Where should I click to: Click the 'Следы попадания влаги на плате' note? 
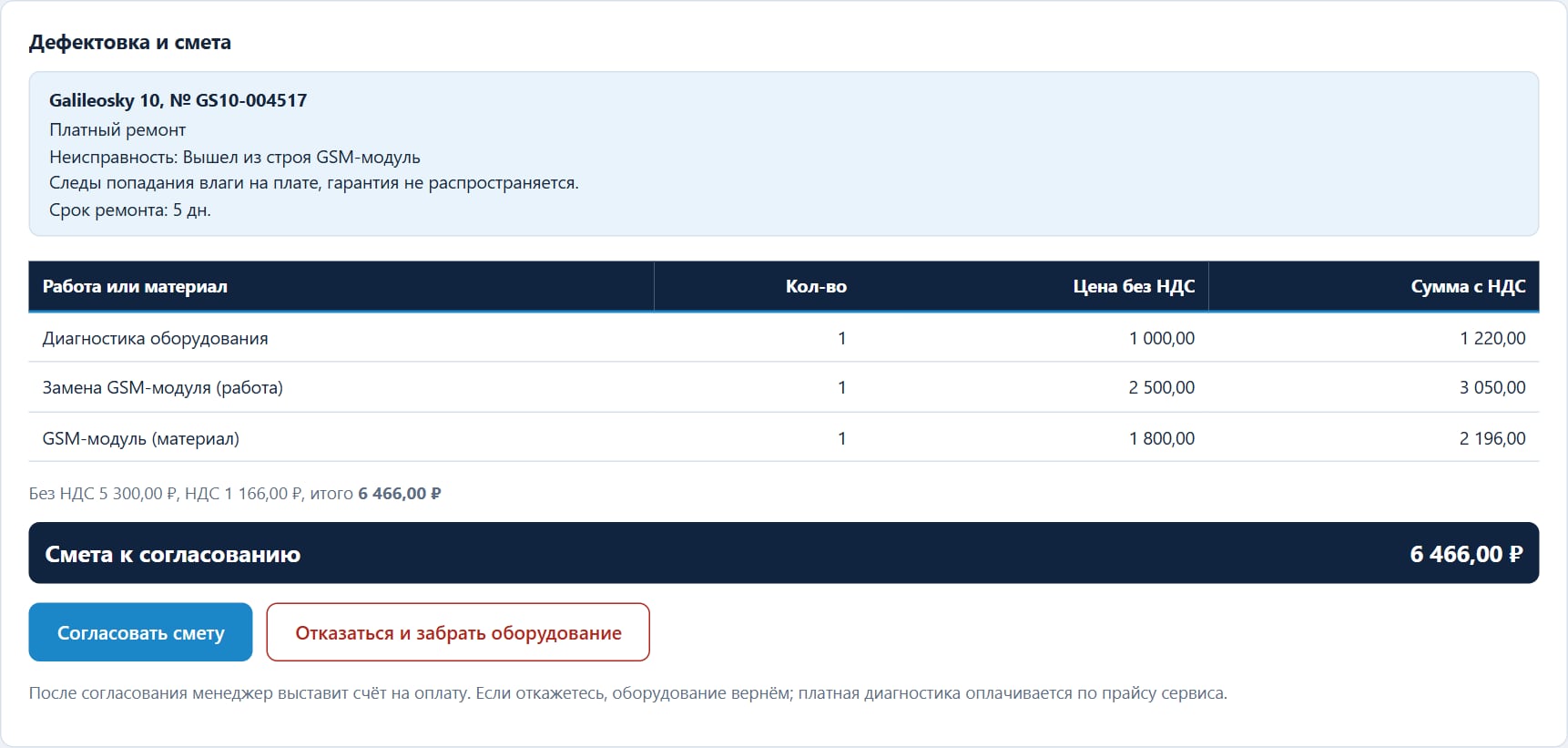click(314, 182)
